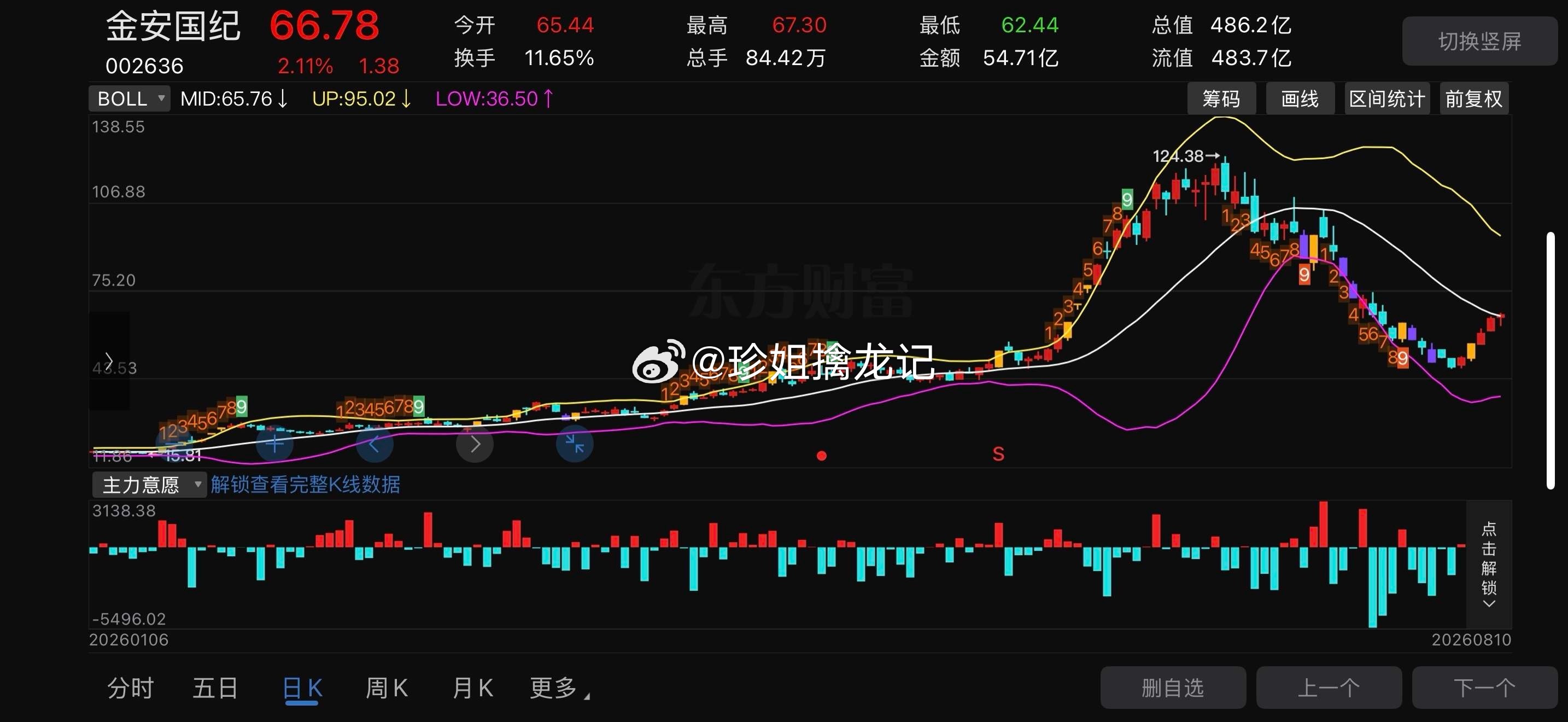
Task: Click the 2.11% change percentage
Action: (x=305, y=66)
